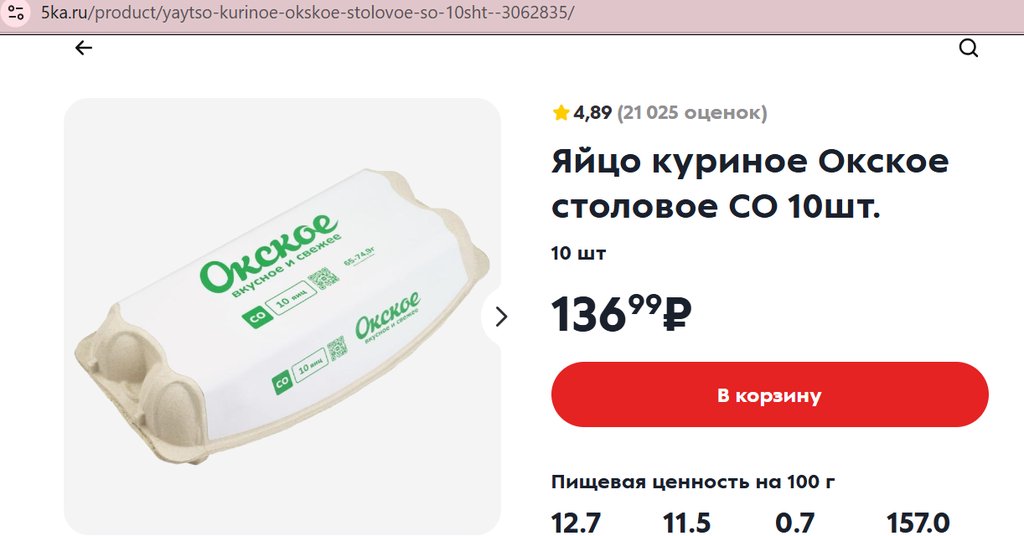The height and width of the screenshot is (536, 1024).
Task: Click the 136.99 ₽ price
Action: 620,314
